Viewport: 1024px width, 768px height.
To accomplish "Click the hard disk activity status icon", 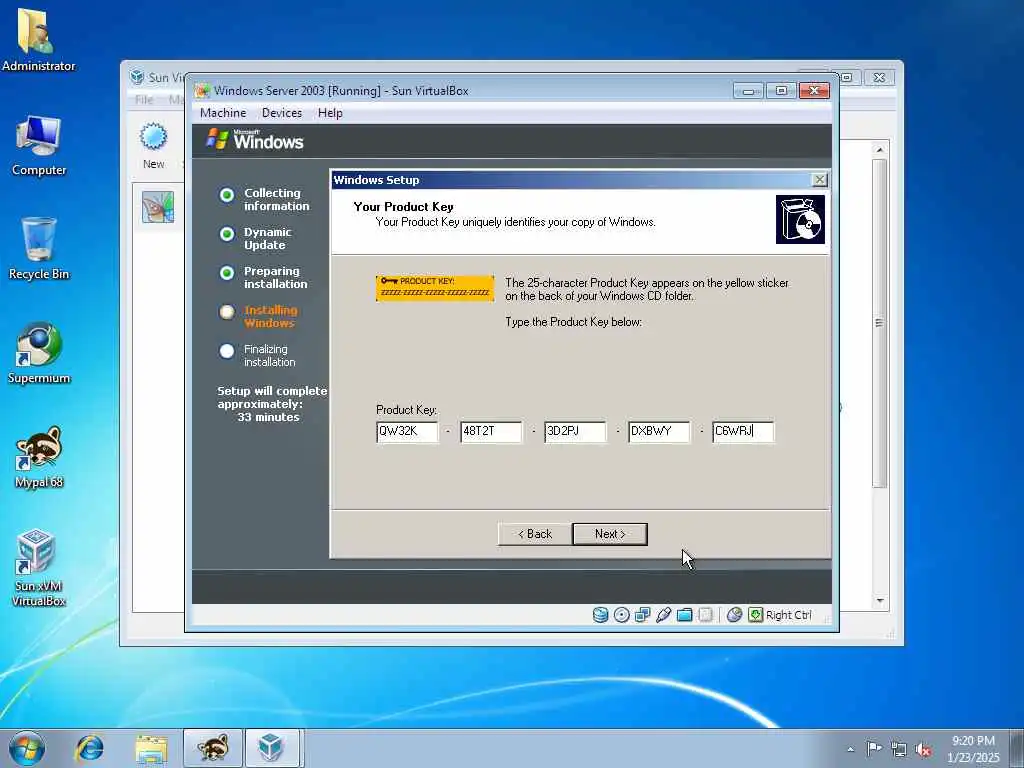I will [x=600, y=615].
